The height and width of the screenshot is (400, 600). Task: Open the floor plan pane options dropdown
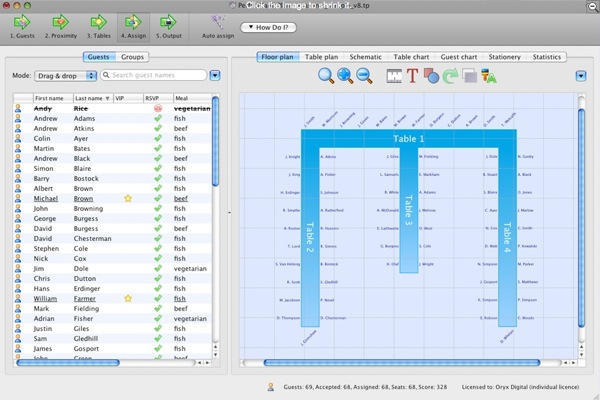(581, 75)
